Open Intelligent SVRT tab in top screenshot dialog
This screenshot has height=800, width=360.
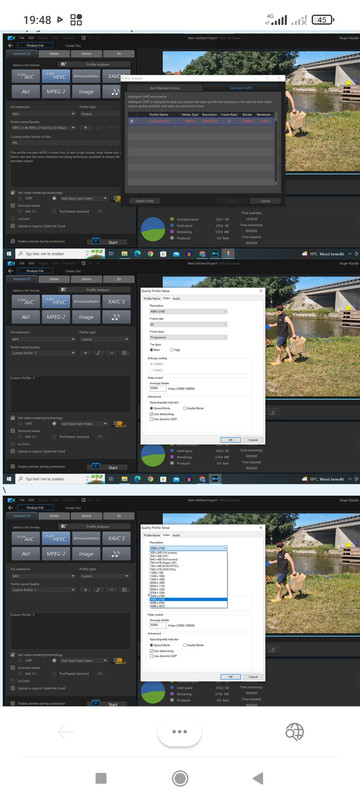240,88
